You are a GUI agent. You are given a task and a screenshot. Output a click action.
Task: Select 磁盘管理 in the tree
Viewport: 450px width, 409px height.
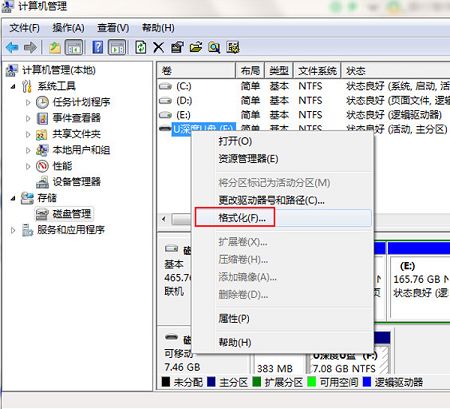[x=72, y=214]
